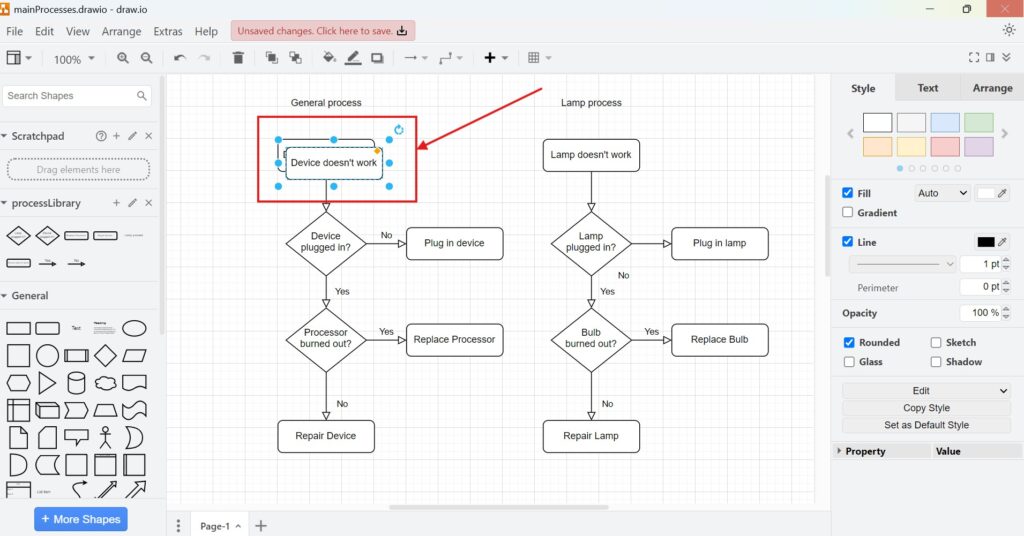Click the Fill Color bucket icon

329,58
